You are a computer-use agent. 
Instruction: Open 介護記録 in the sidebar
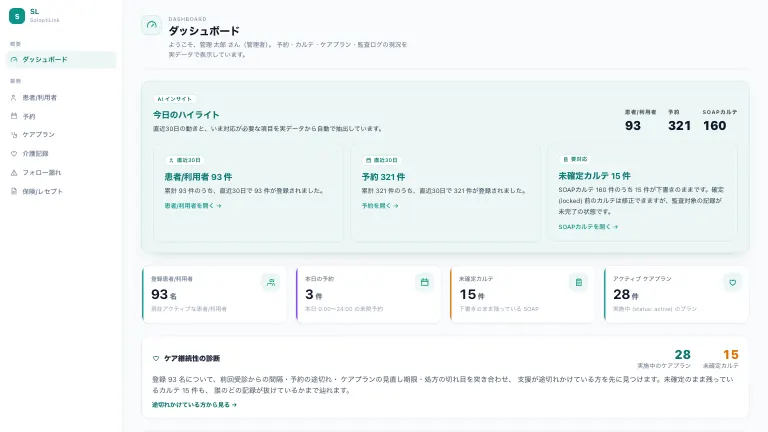(61, 153)
